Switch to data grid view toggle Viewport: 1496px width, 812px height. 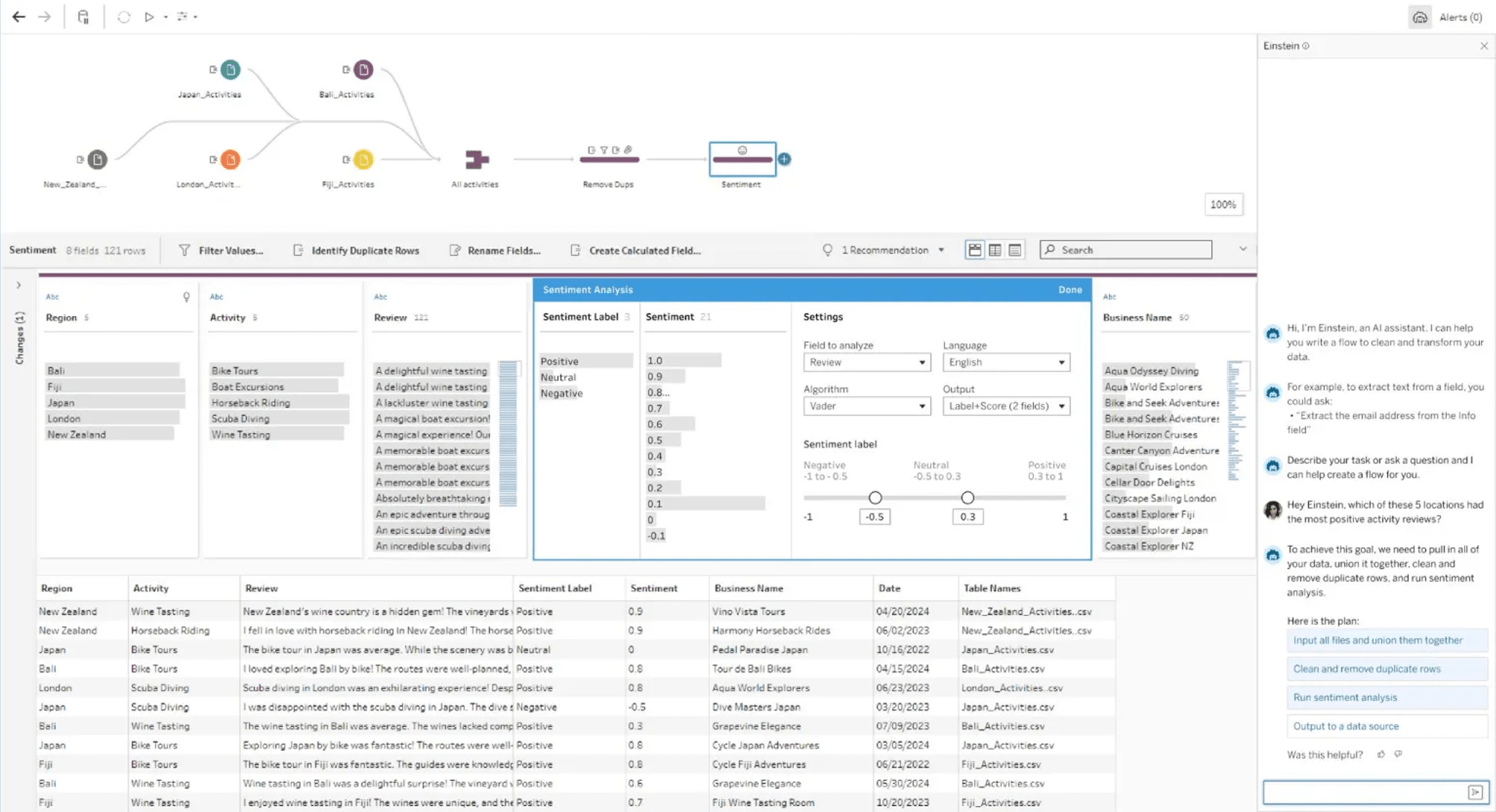[995, 250]
